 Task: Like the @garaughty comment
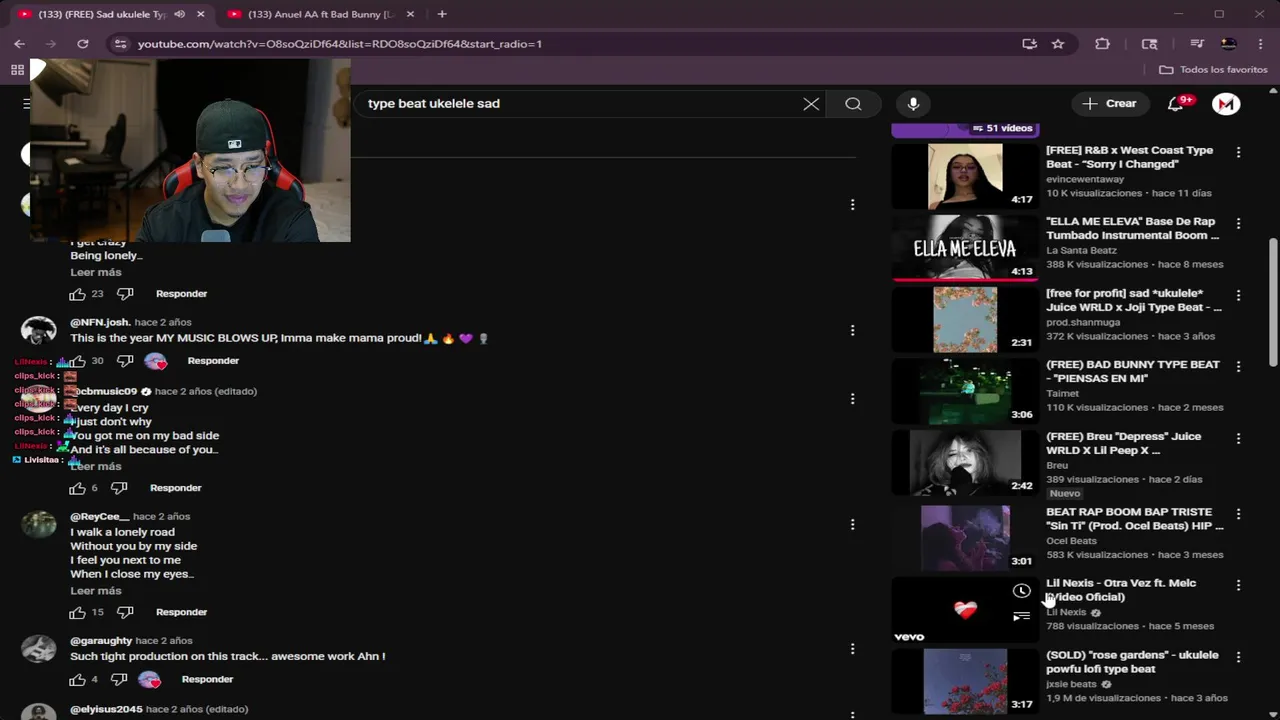pyautogui.click(x=77, y=679)
